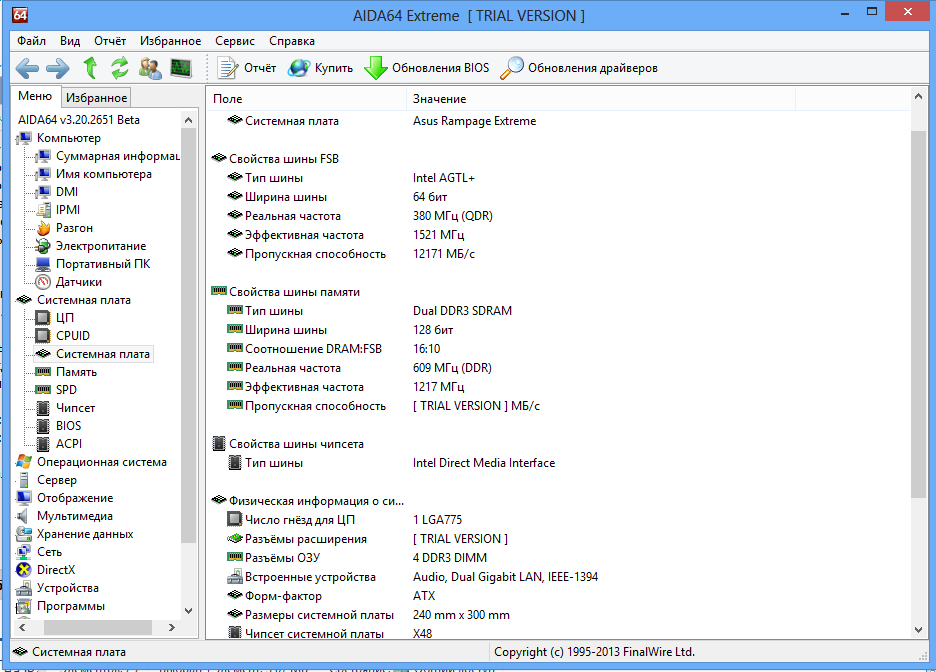Click the Поле column header
Image resolution: width=936 pixels, height=672 pixels.
(306, 98)
